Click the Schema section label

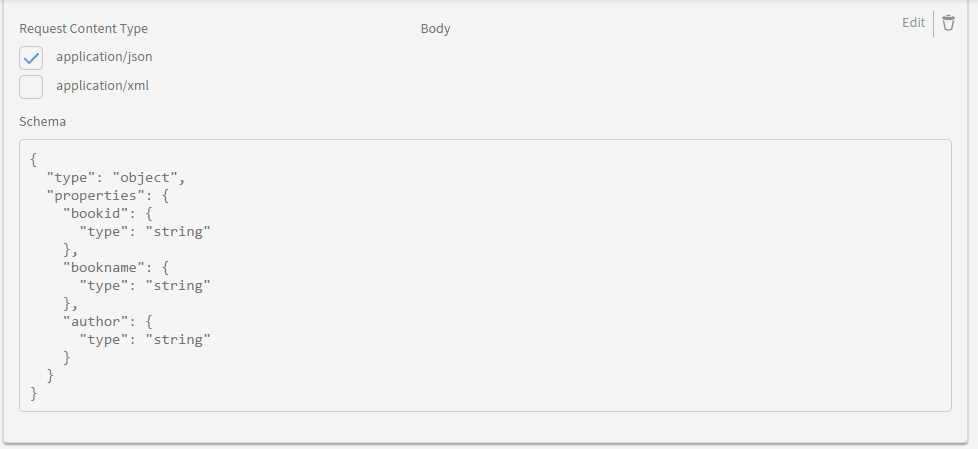pos(42,122)
